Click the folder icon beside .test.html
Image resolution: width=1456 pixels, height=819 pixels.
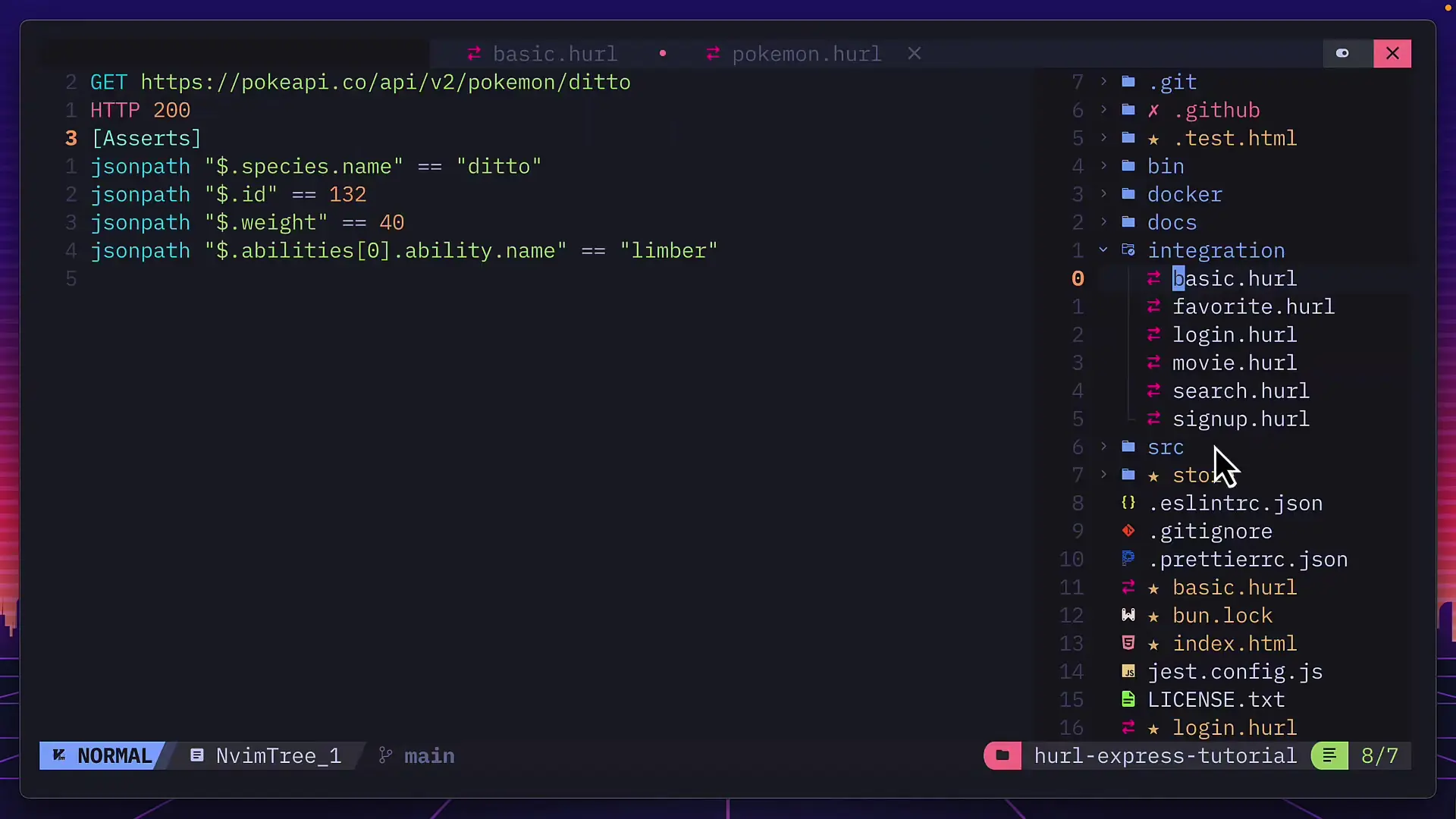(x=1128, y=138)
